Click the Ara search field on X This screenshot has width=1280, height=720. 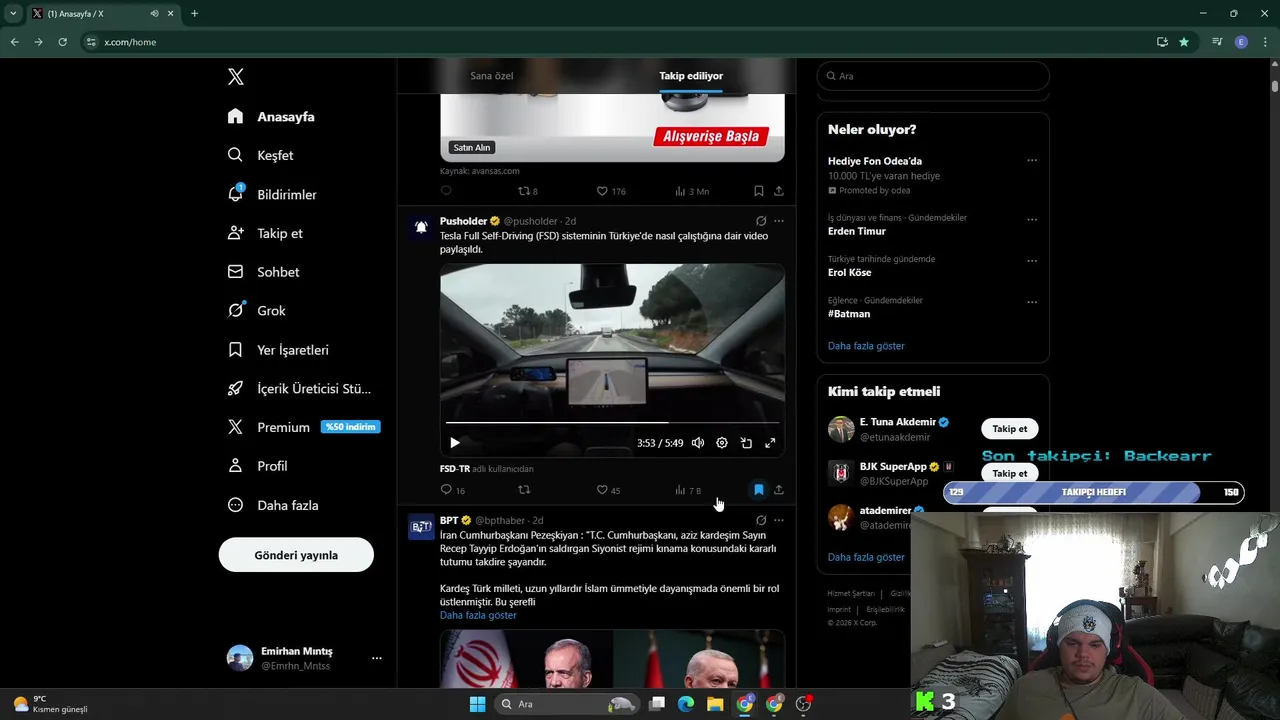tap(933, 76)
